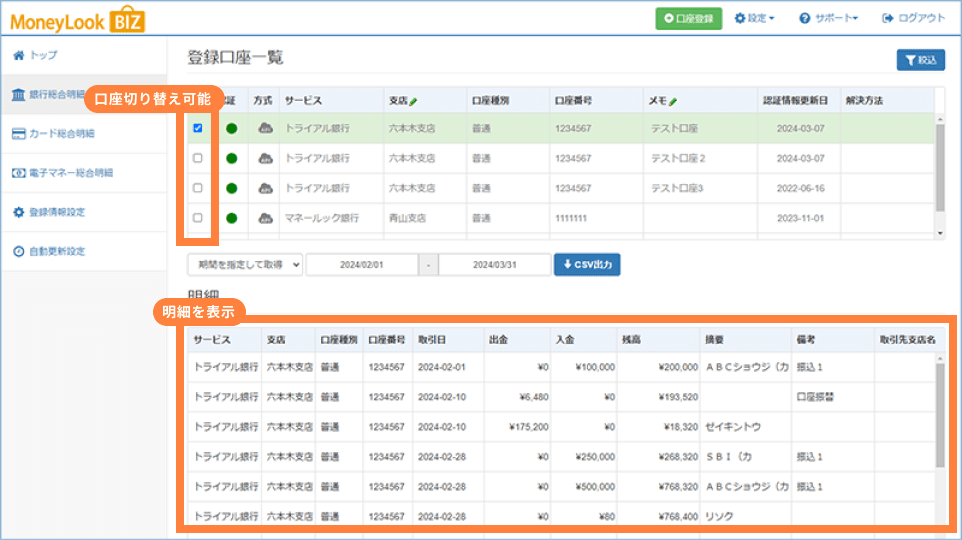Click the green status dot in テスト口座3 row
Image resolution: width=962 pixels, height=540 pixels.
pyautogui.click(x=231, y=188)
